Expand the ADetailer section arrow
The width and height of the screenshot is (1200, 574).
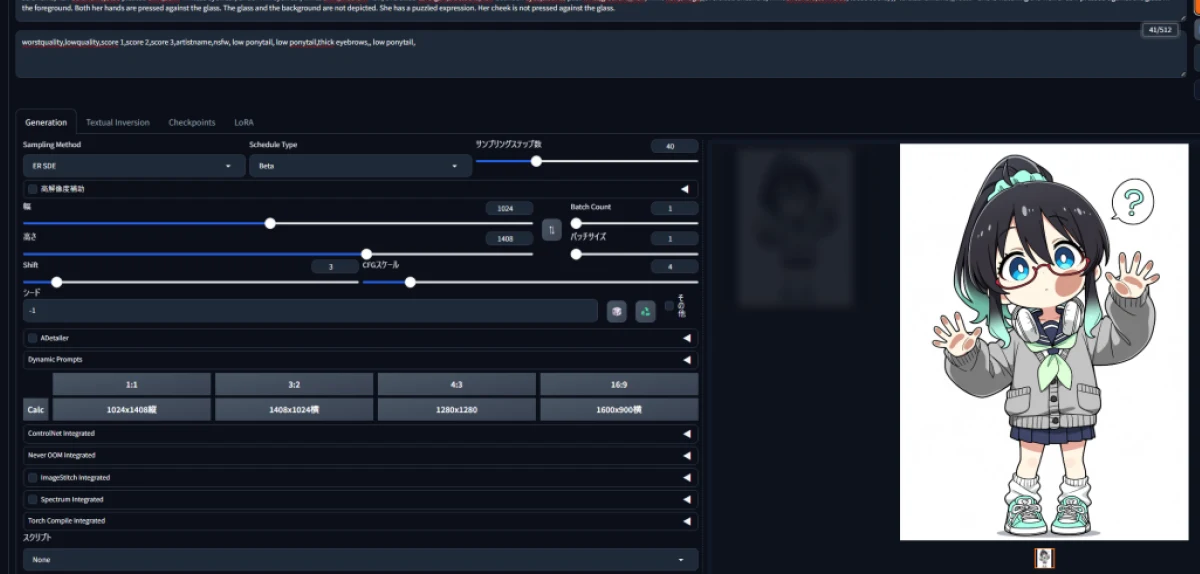pyautogui.click(x=686, y=338)
